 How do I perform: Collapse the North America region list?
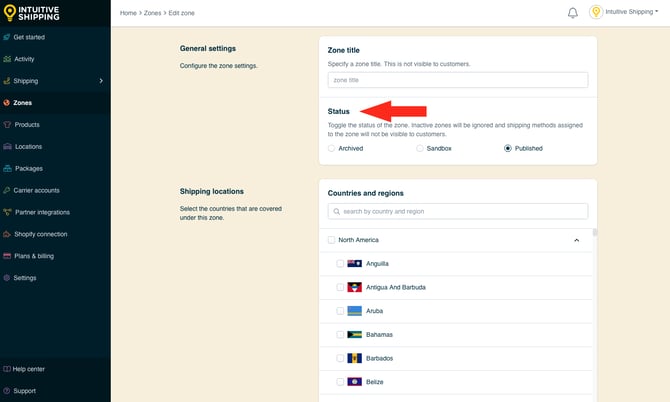click(x=576, y=240)
